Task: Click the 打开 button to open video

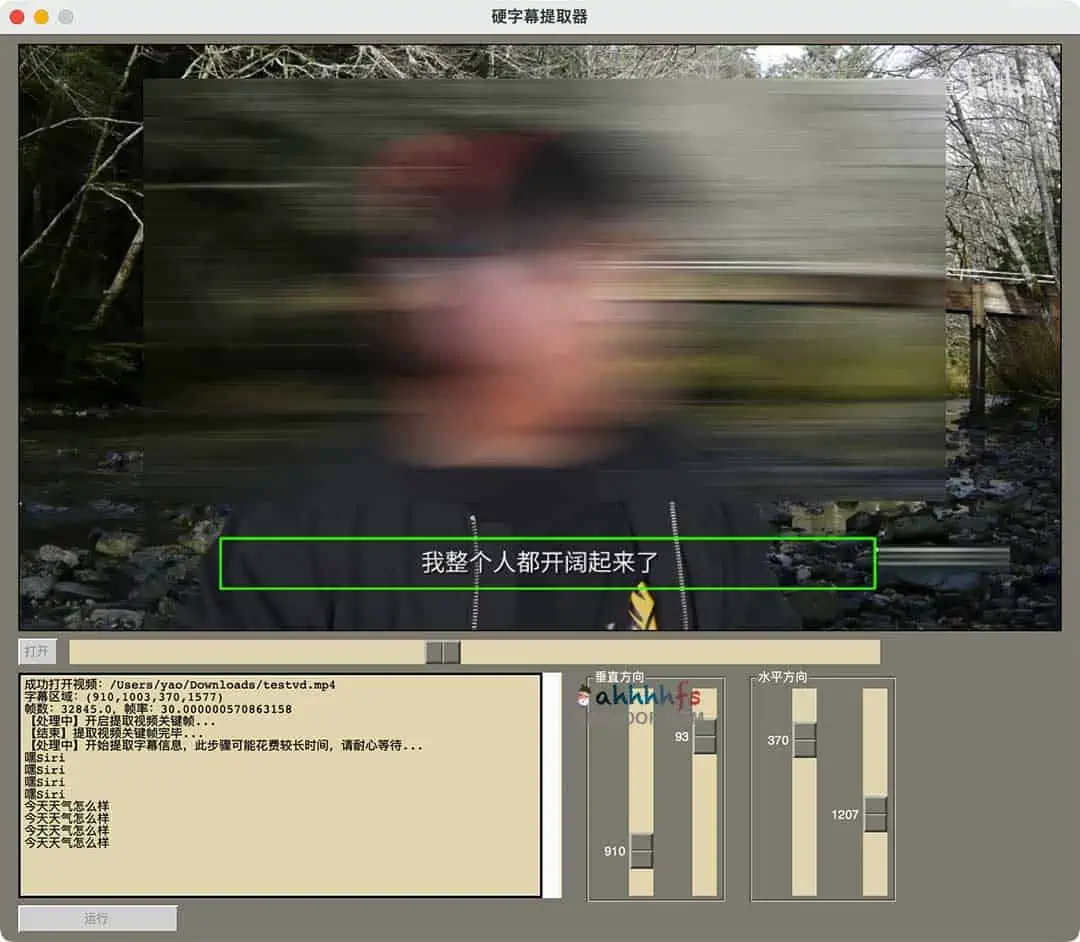Action: point(37,652)
